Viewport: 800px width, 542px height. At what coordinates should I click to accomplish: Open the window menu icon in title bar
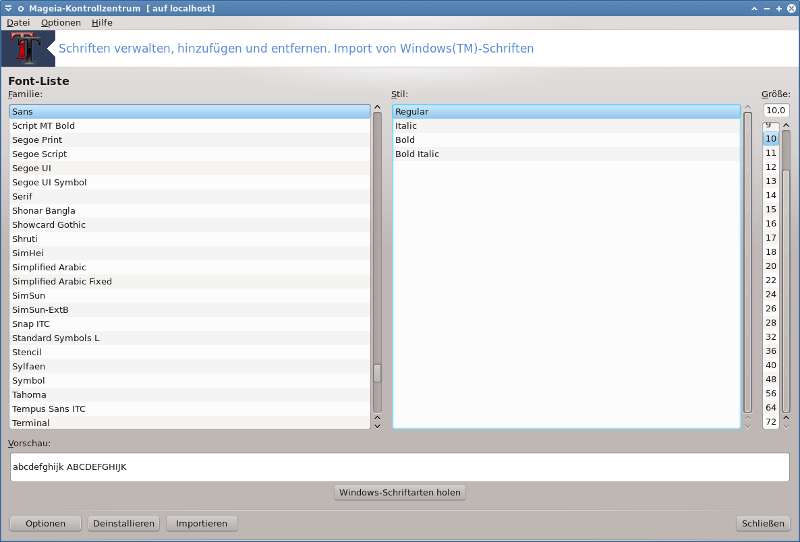[8, 8]
